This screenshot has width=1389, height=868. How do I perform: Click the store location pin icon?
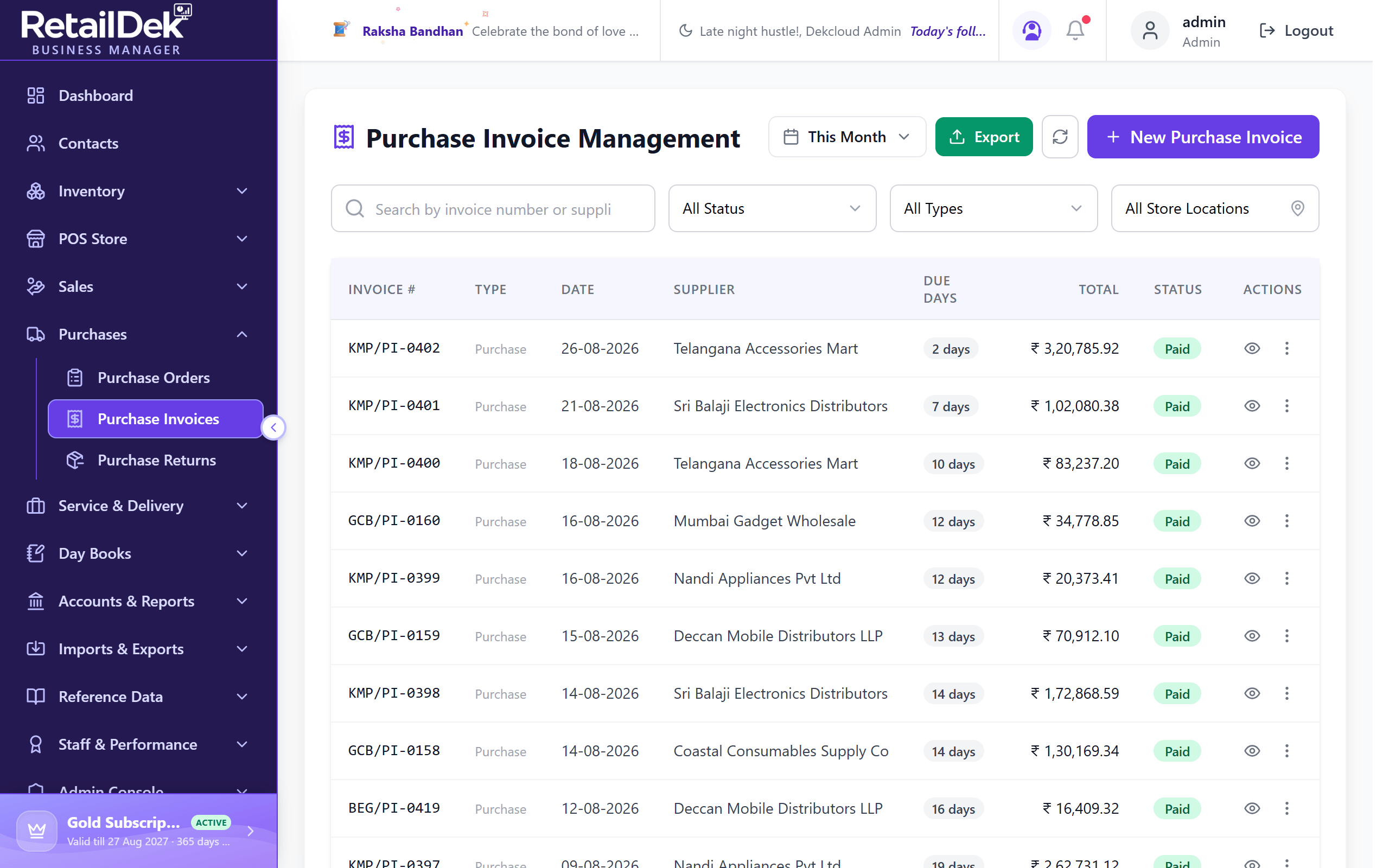coord(1297,208)
